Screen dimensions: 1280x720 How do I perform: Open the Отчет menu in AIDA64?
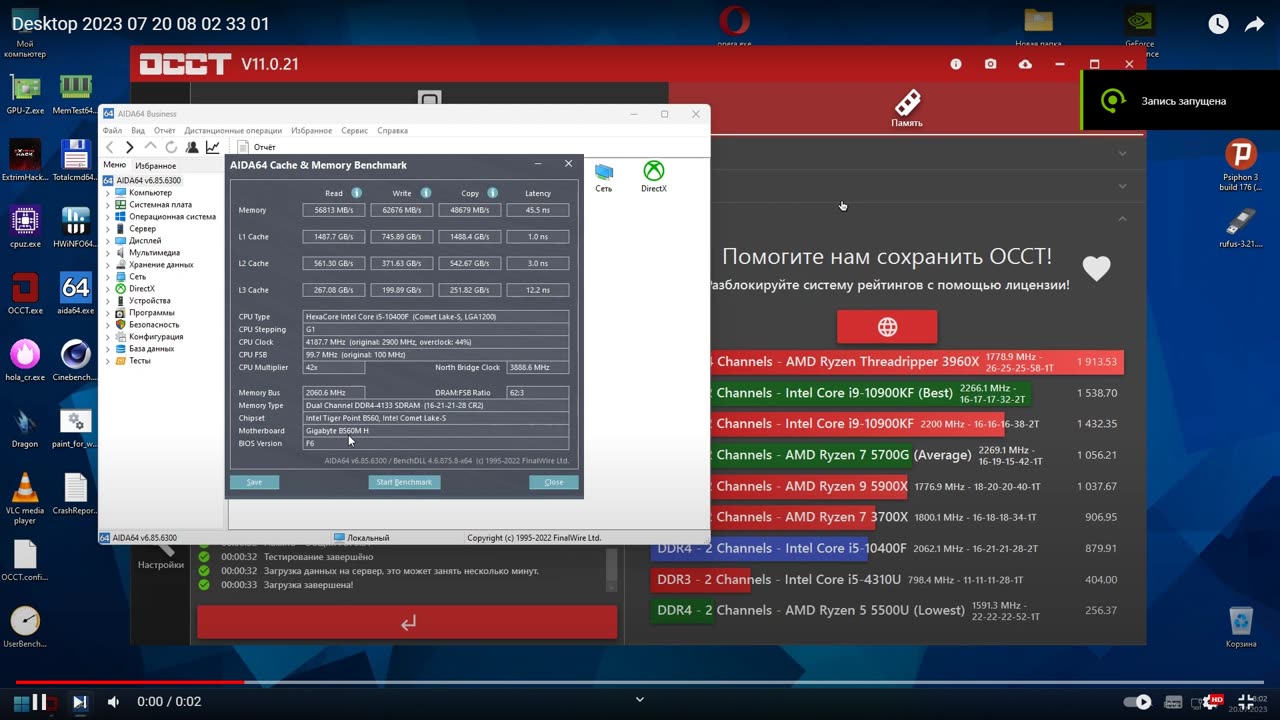pyautogui.click(x=165, y=131)
